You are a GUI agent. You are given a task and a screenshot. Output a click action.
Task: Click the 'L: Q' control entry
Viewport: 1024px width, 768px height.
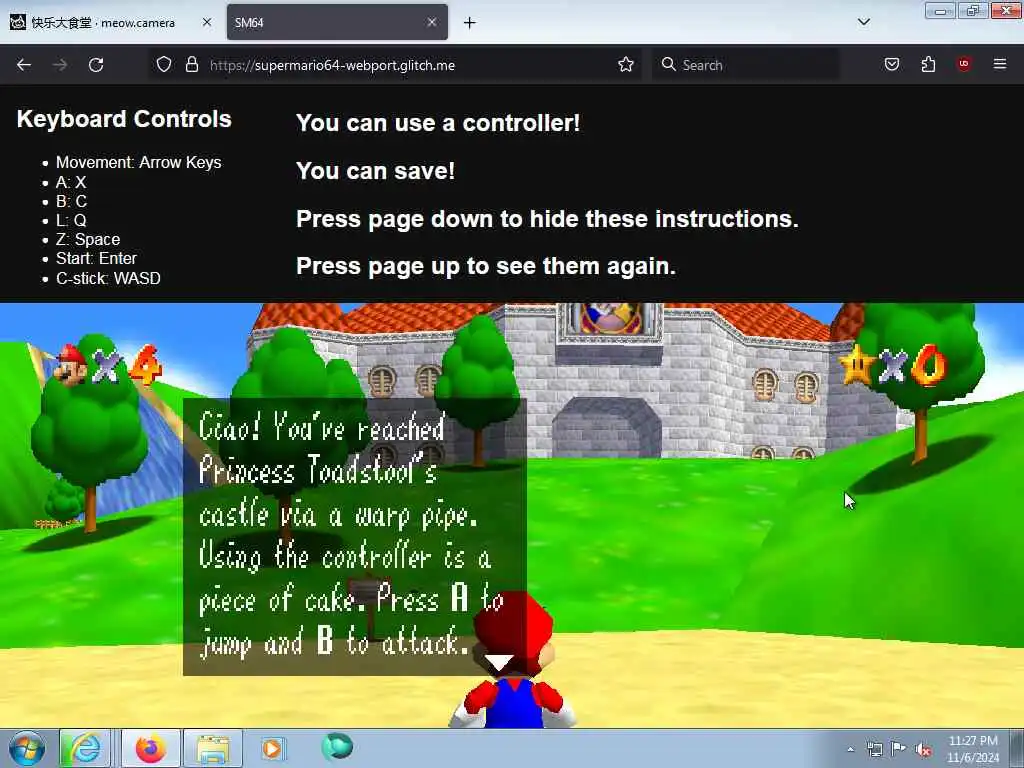tap(71, 220)
